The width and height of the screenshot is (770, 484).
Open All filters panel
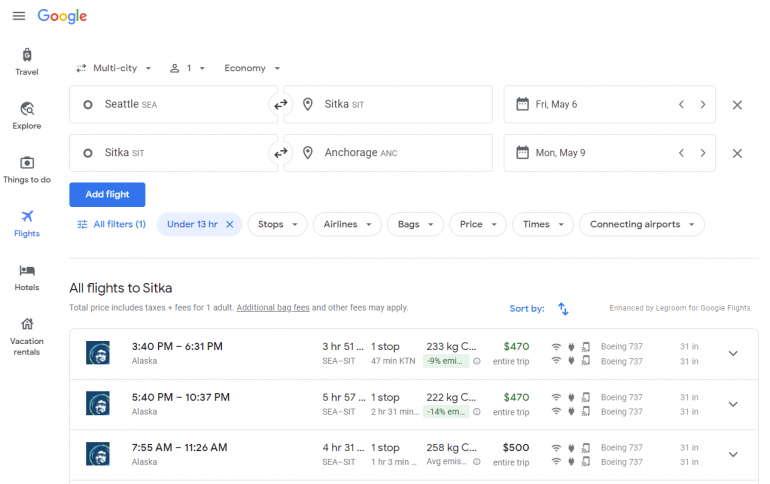click(x=111, y=224)
